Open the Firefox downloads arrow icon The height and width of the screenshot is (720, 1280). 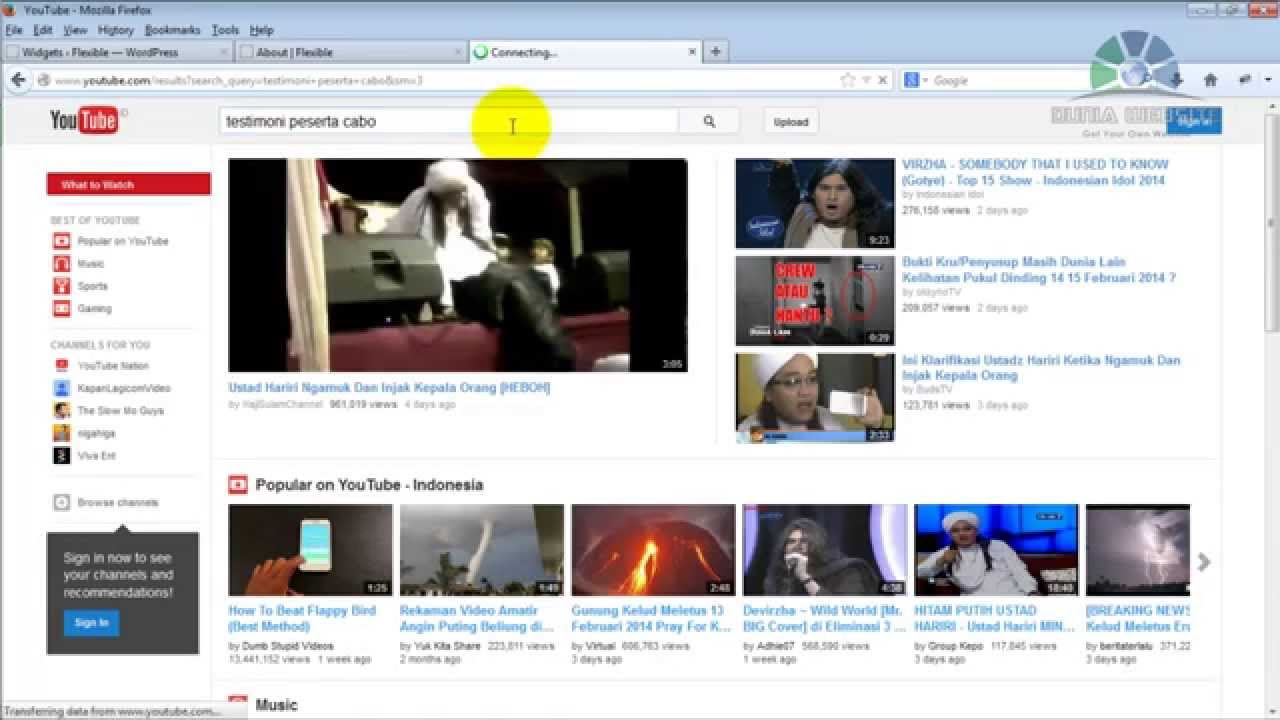(1177, 80)
